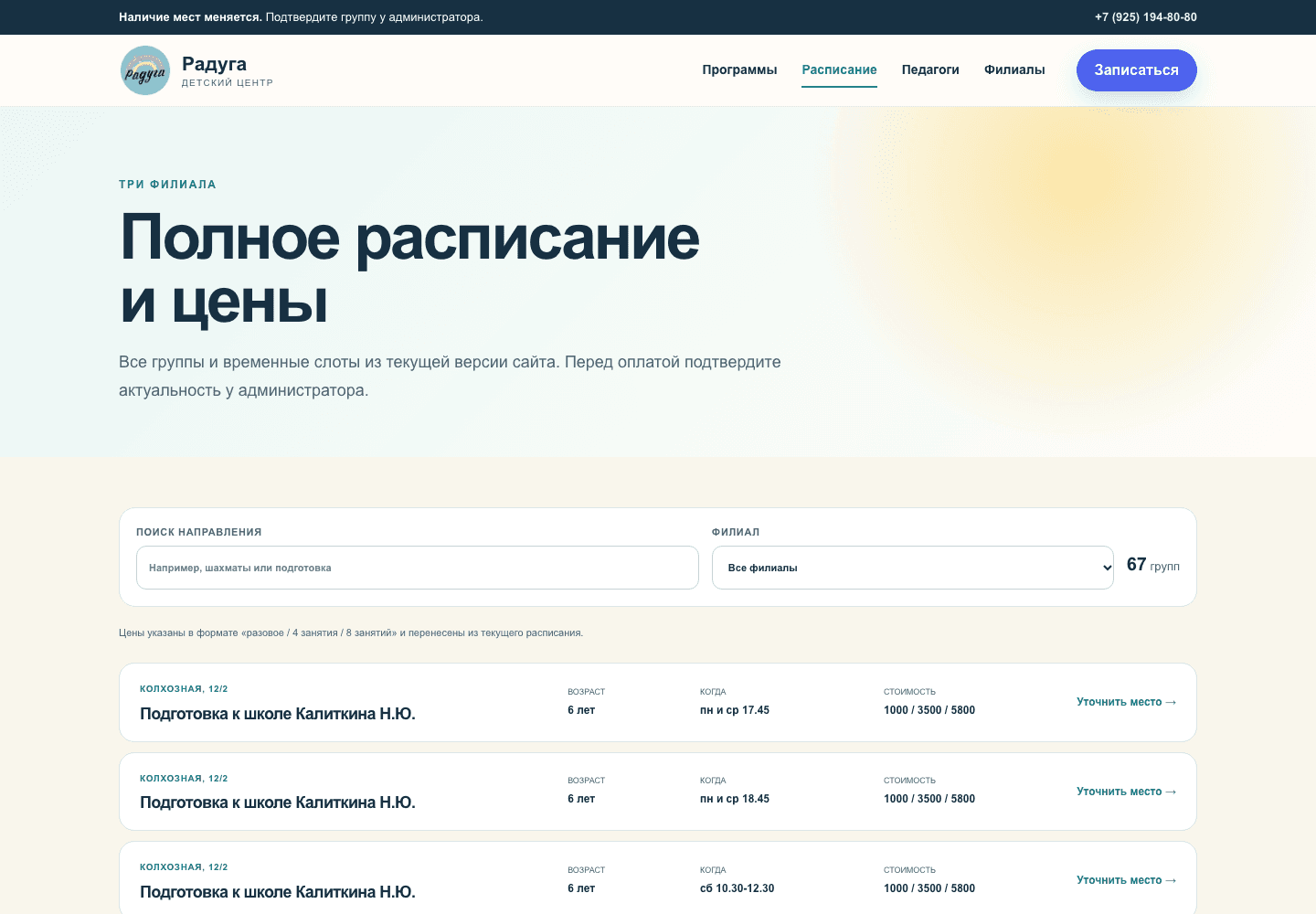Click the Радуга round logo icon
Viewport: 1316px width, 914px height.
click(x=145, y=70)
